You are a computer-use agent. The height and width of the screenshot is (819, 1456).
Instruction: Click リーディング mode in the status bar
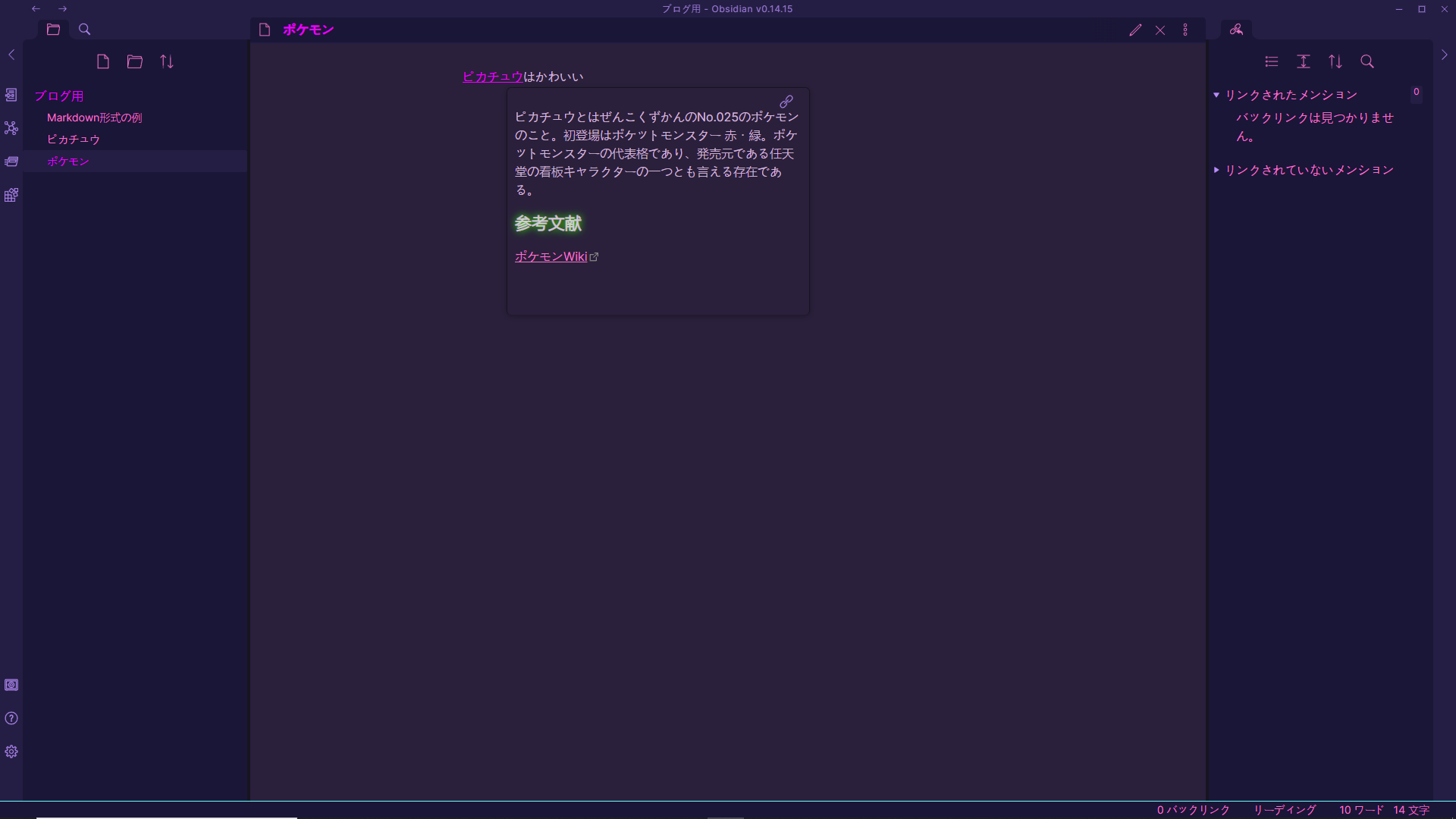pyautogui.click(x=1285, y=810)
